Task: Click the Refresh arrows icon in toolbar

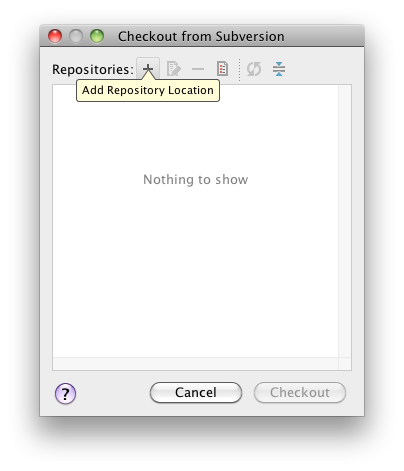Action: (x=254, y=69)
